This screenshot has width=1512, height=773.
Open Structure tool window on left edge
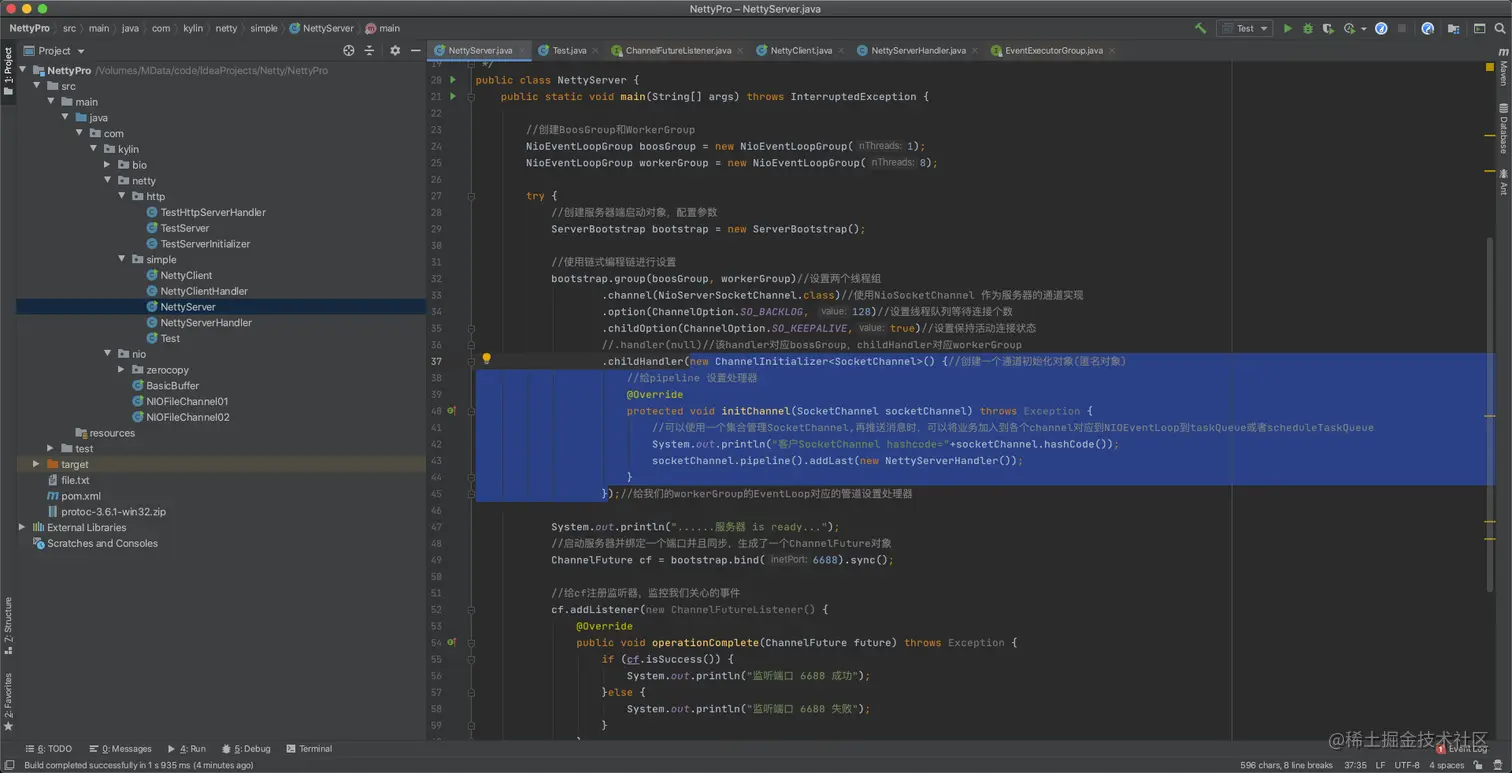click(8, 625)
